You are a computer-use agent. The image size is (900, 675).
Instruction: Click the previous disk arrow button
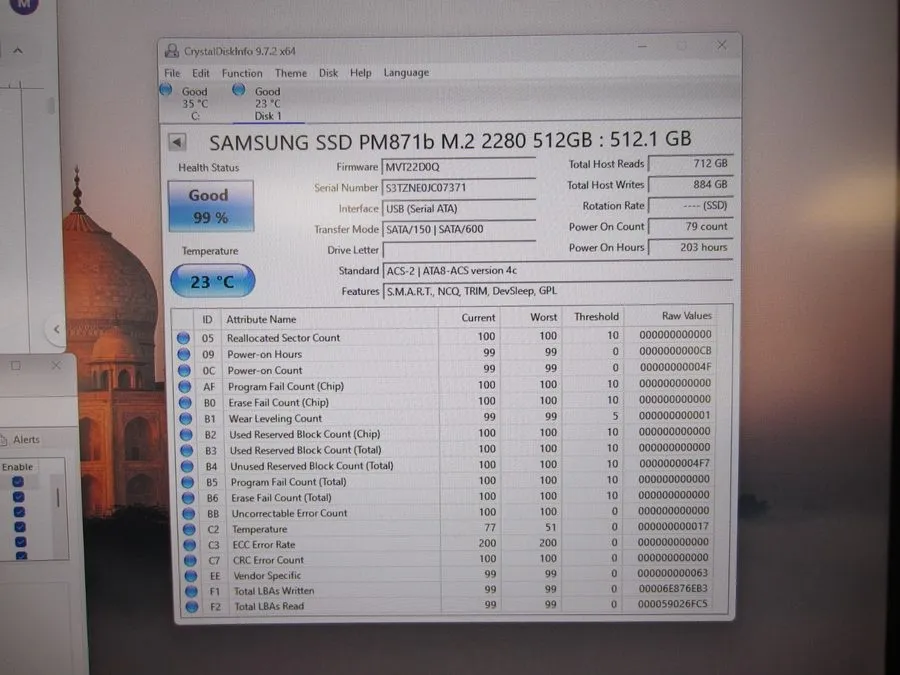177,142
